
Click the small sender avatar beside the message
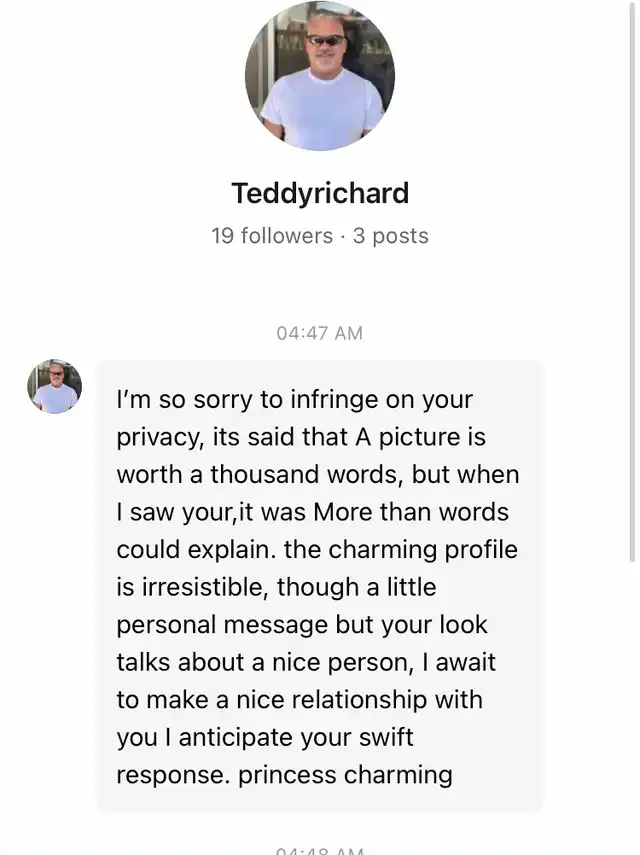[54, 387]
